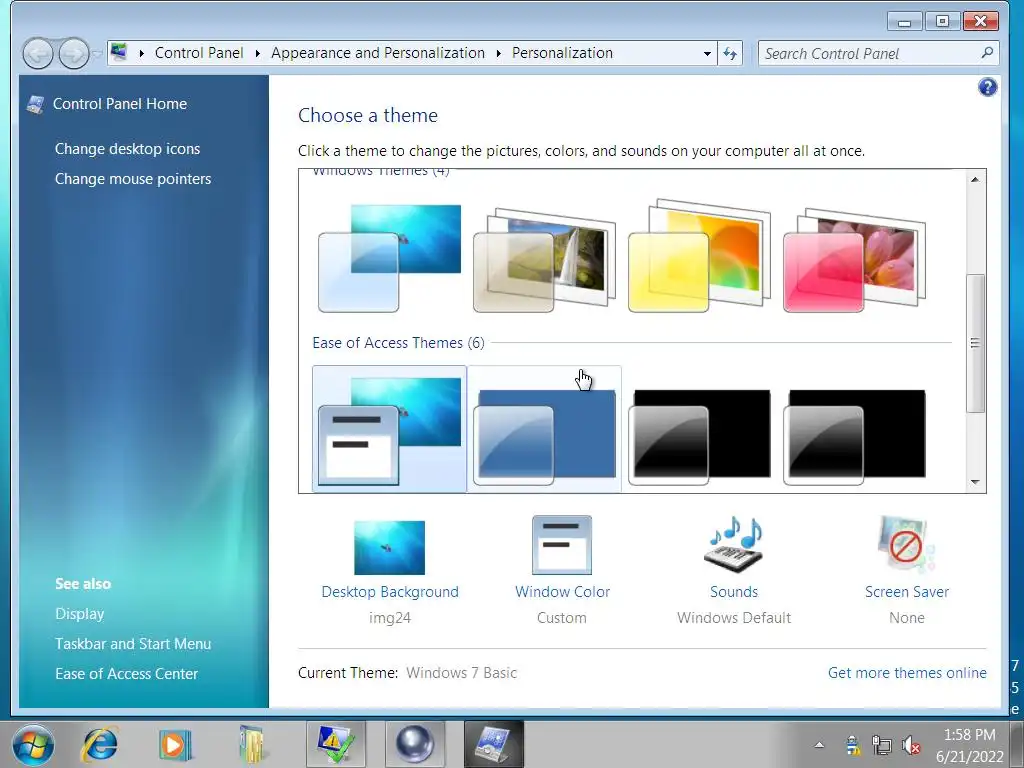
Task: Expand the arrow before Control Panel breadcrumb
Action: pos(141,54)
